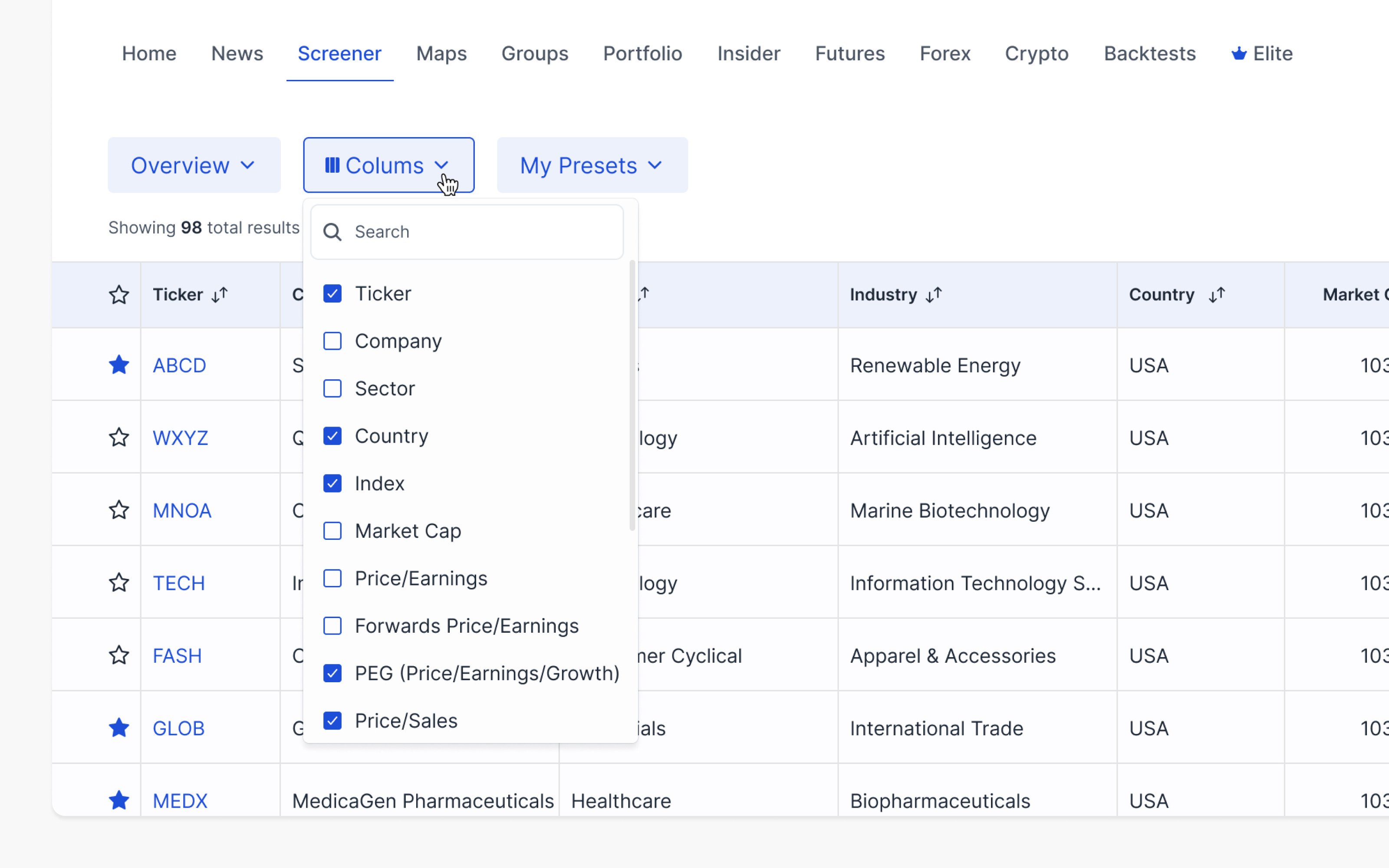
Task: Sort by Ticker using the sort arrows
Action: pyautogui.click(x=220, y=295)
